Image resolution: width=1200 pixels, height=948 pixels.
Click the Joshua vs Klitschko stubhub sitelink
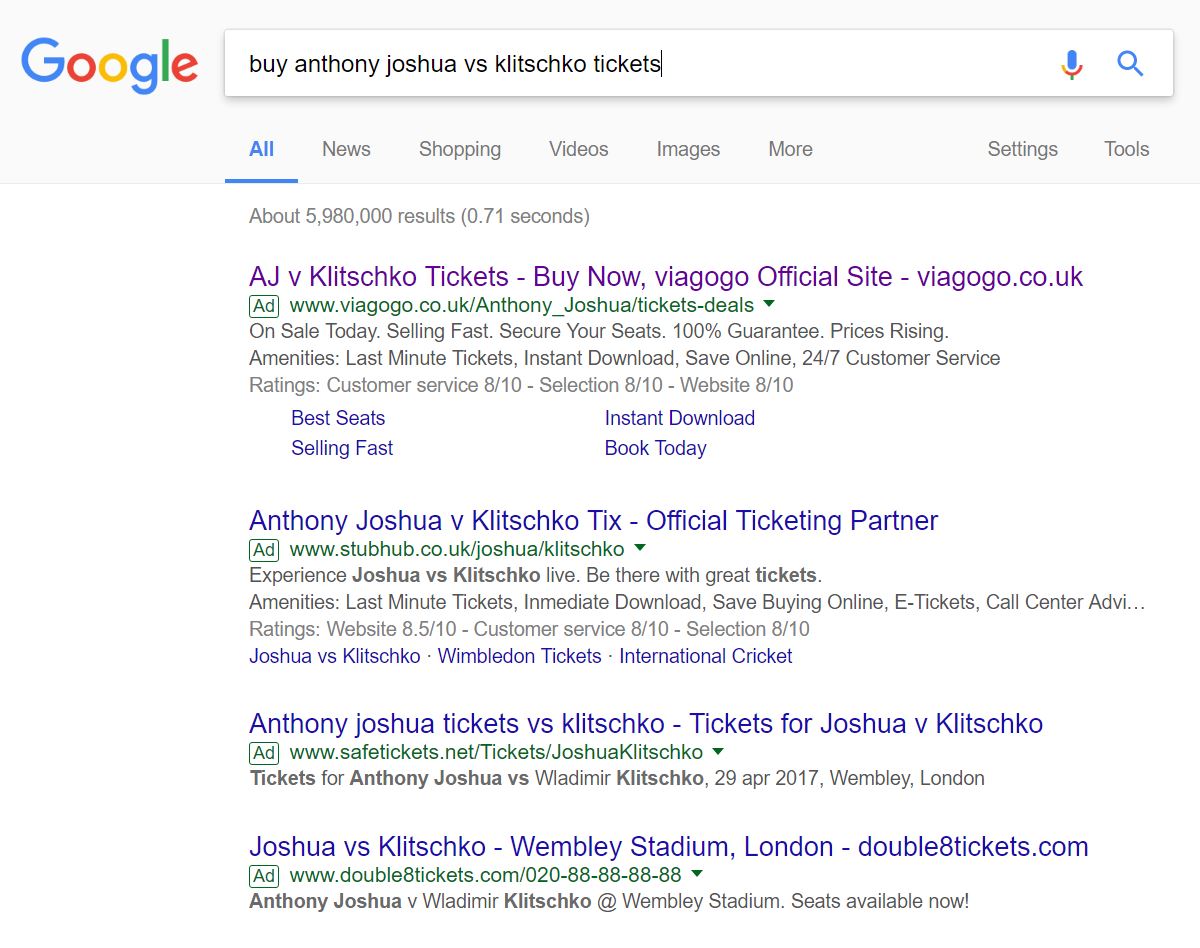click(335, 656)
